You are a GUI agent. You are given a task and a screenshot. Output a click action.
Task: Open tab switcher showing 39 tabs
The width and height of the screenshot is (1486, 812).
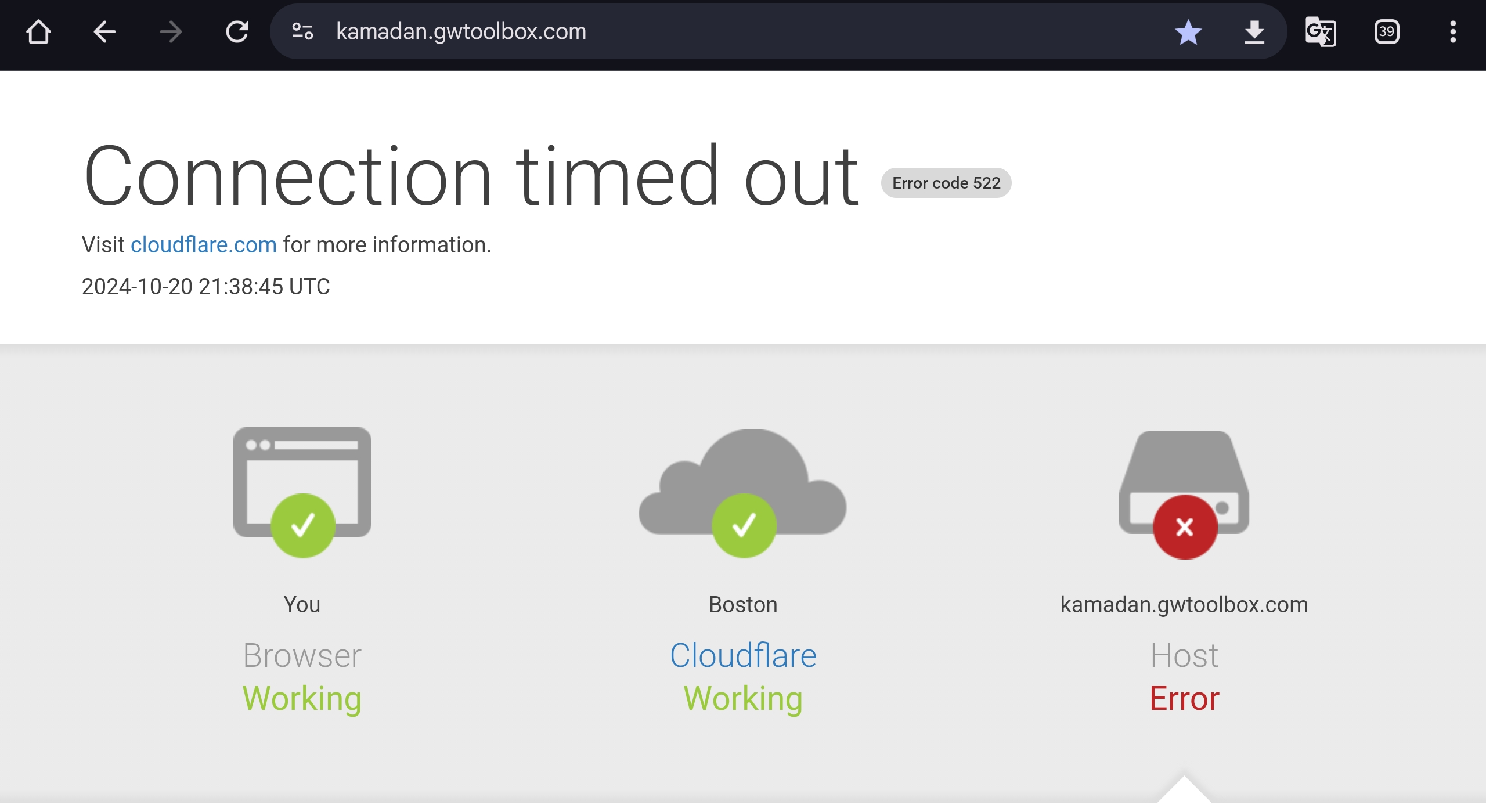click(x=1387, y=32)
